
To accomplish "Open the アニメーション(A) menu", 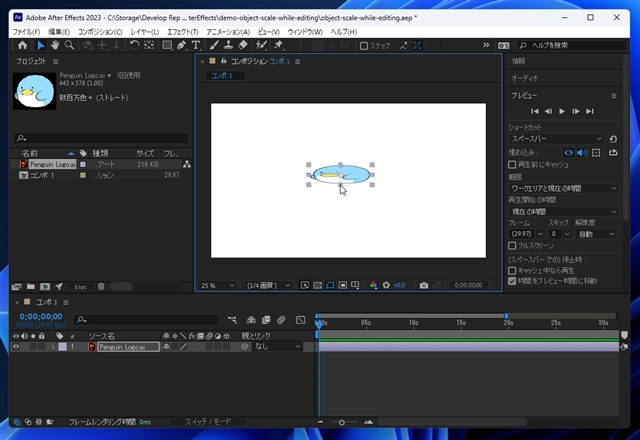I will tap(227, 32).
